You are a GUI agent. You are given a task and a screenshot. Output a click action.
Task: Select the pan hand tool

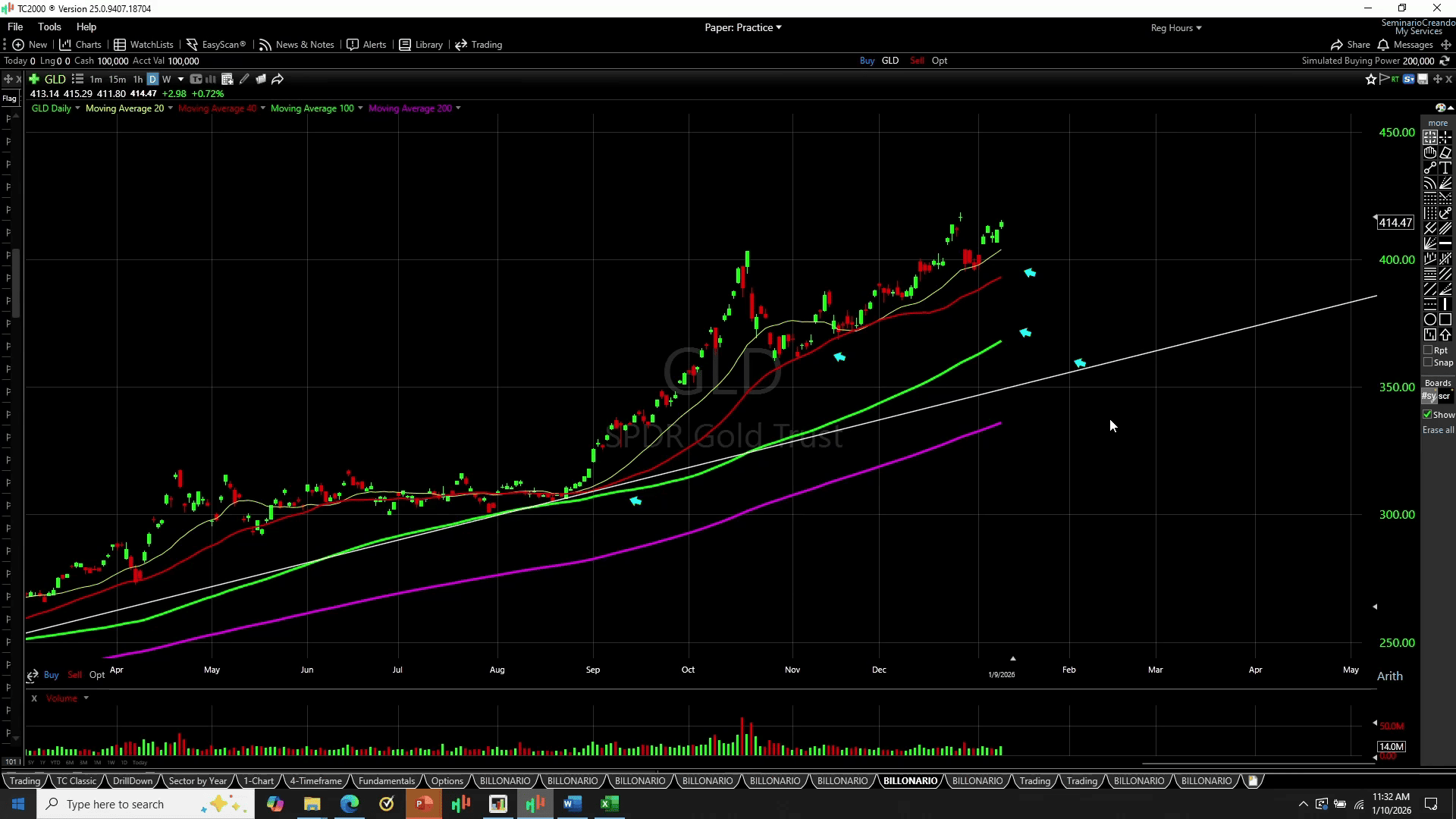[x=1430, y=152]
